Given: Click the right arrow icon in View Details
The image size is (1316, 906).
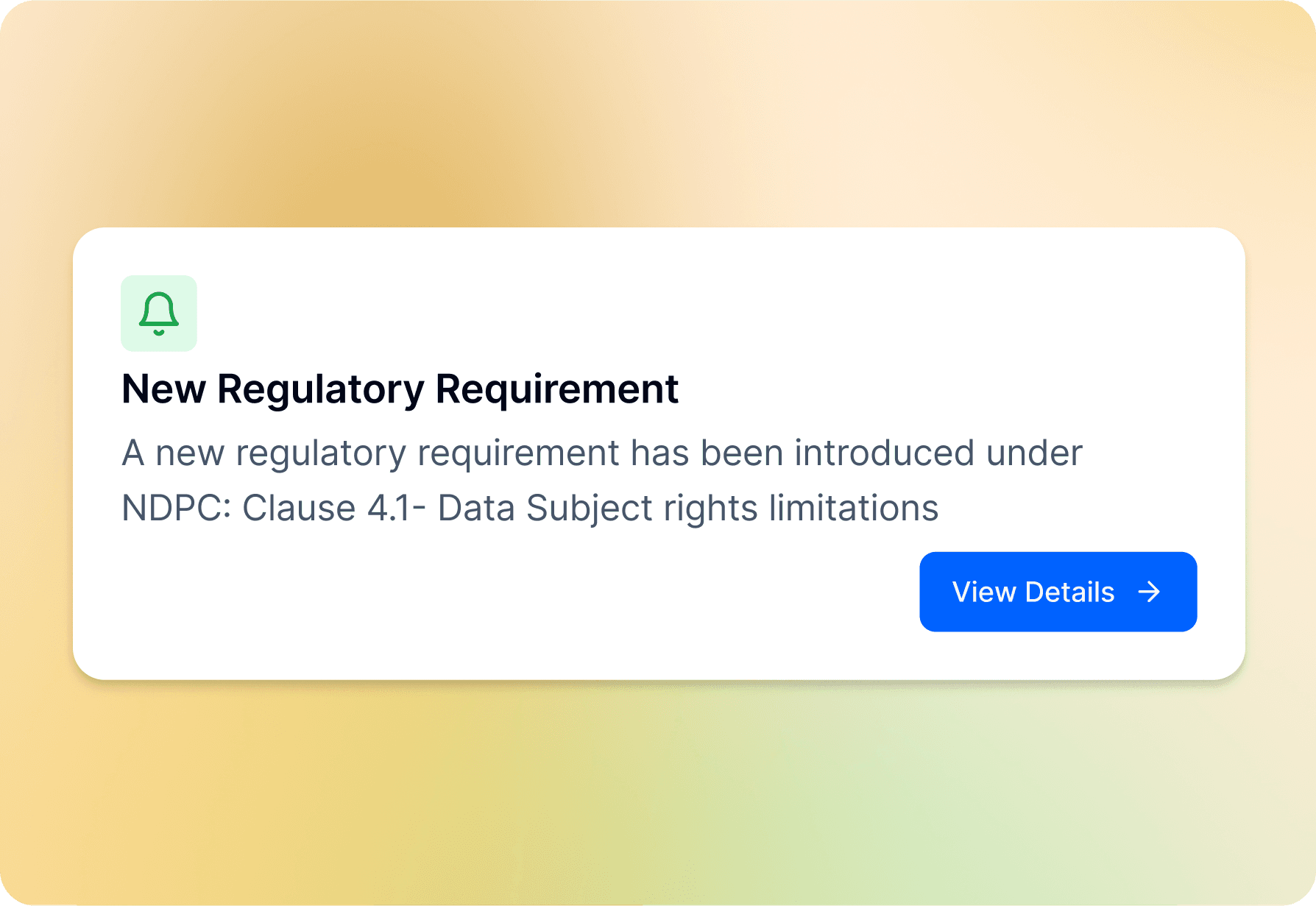Looking at the screenshot, I should click(x=1149, y=592).
